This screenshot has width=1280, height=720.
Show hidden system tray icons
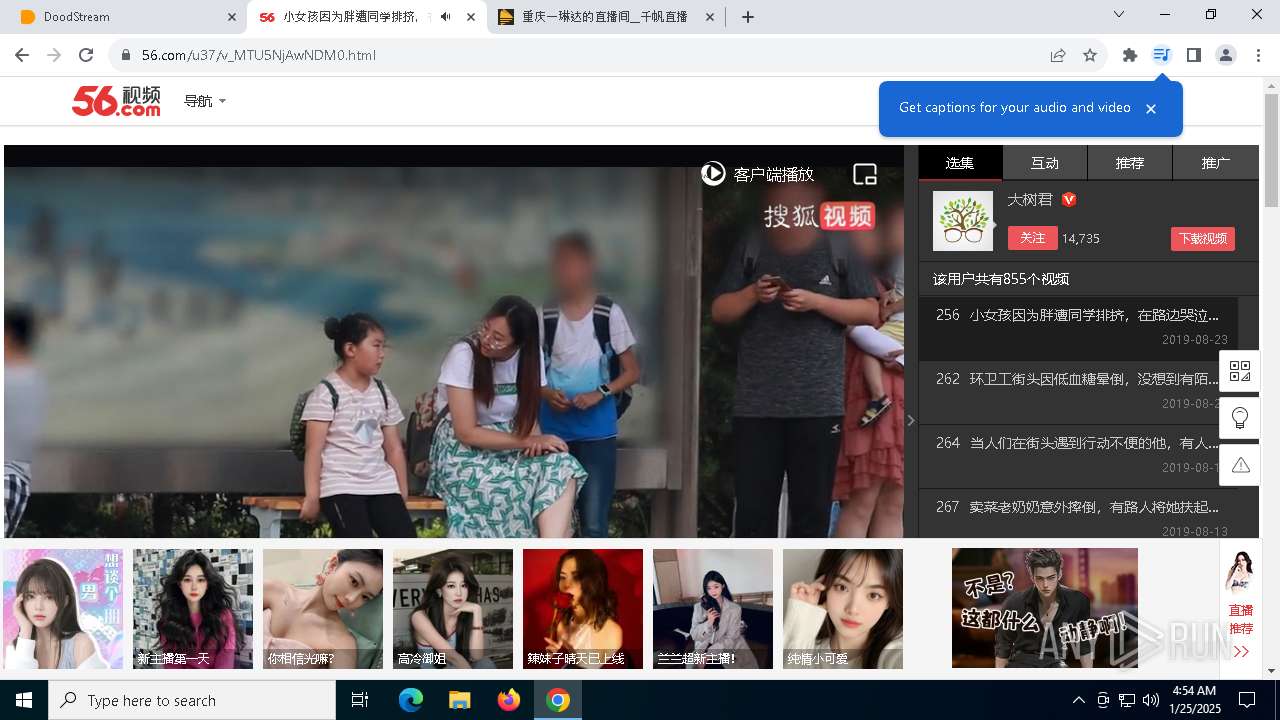(1078, 700)
